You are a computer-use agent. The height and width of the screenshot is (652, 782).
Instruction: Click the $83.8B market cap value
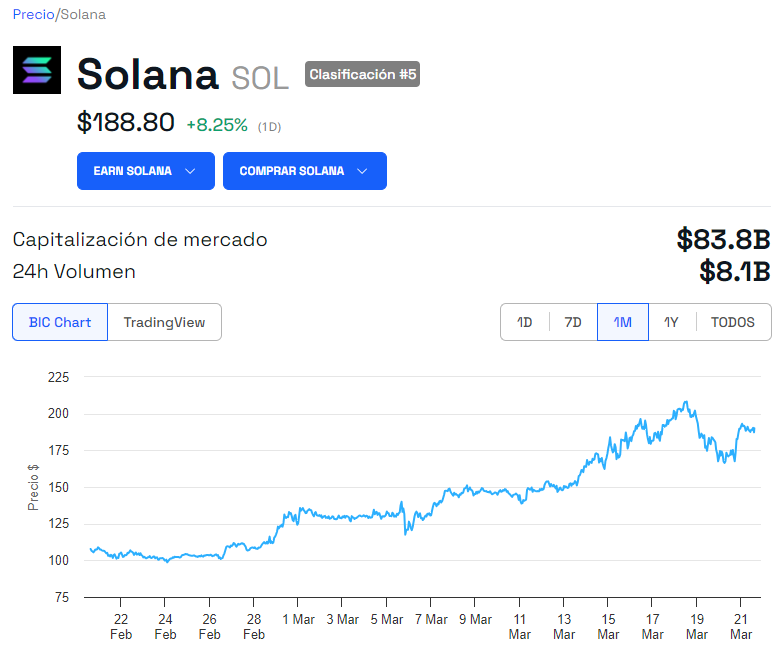[x=724, y=239]
